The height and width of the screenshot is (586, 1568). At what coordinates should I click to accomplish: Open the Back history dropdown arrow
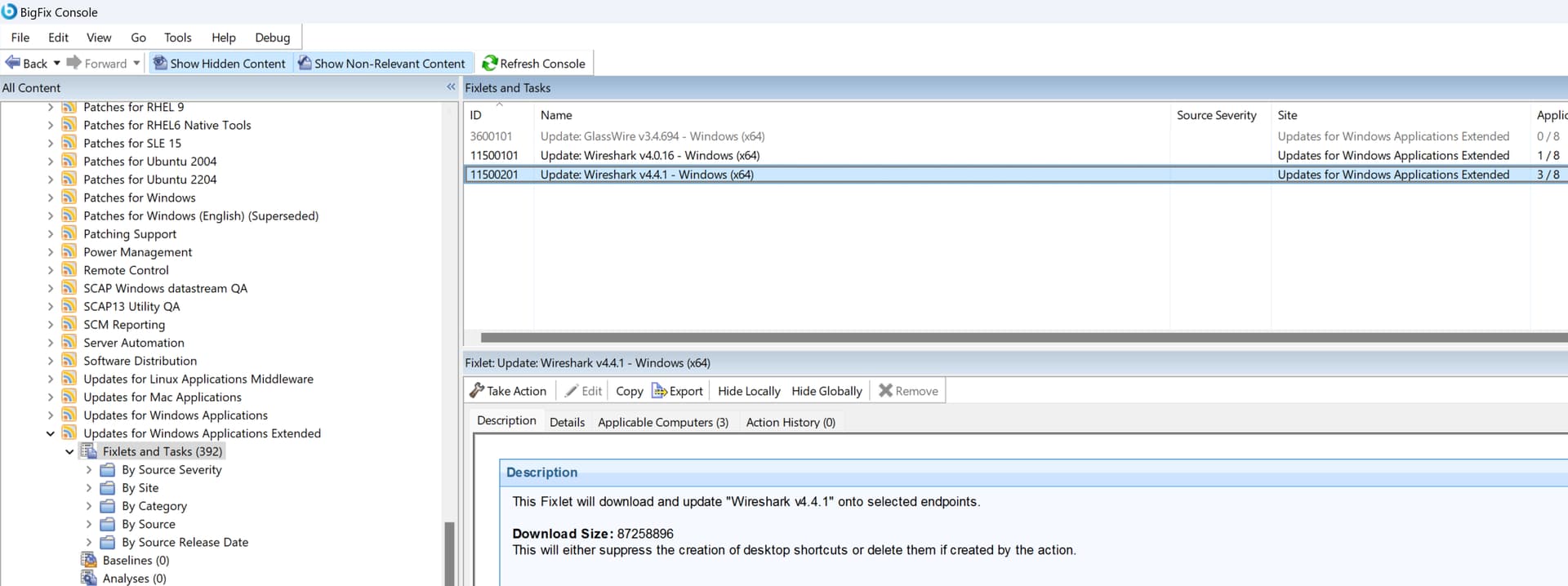click(x=57, y=64)
